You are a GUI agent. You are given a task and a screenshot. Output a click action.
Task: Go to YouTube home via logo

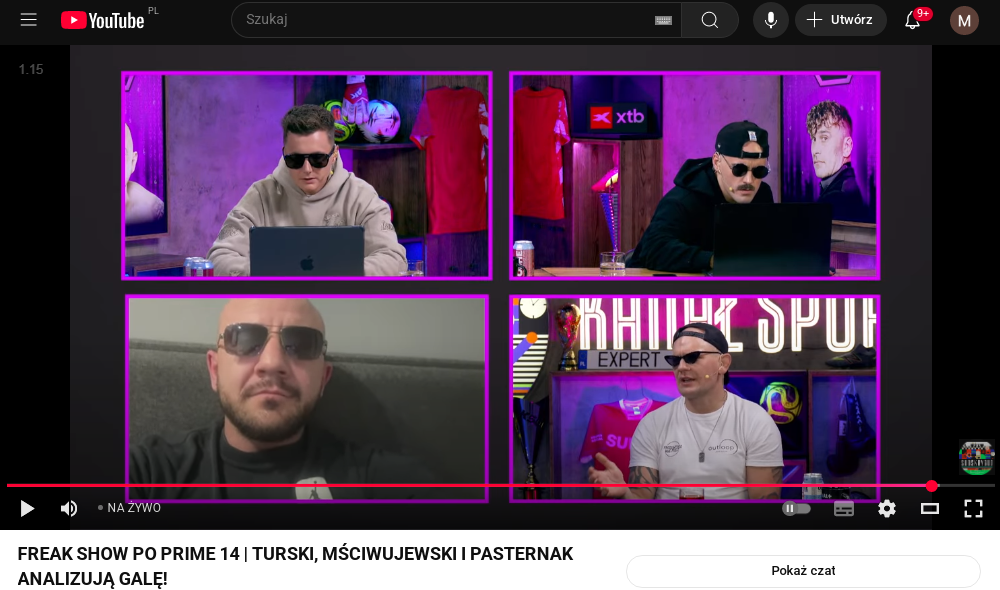pyautogui.click(x=102, y=20)
